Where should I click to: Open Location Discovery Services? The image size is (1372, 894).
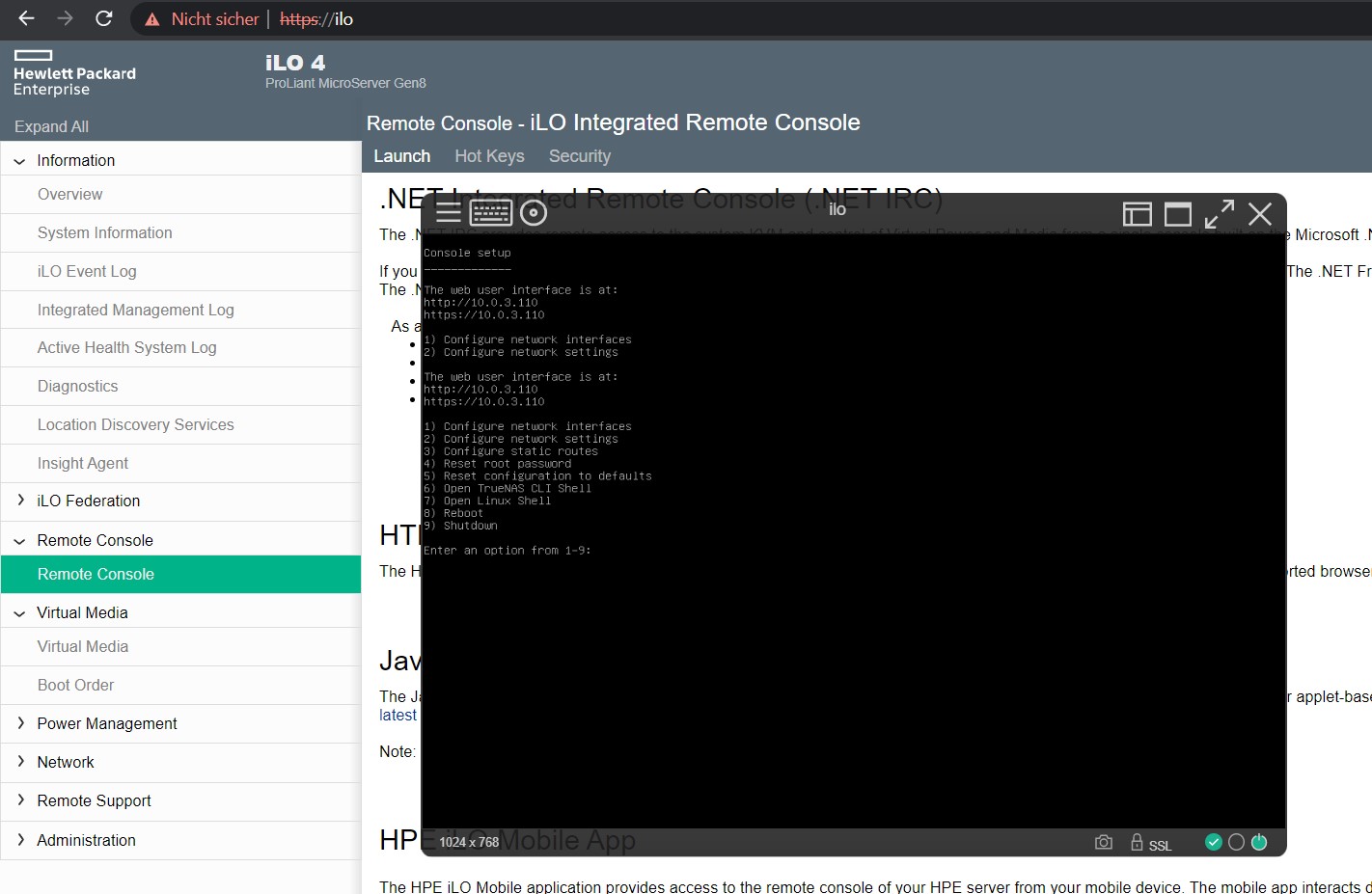pos(180,424)
